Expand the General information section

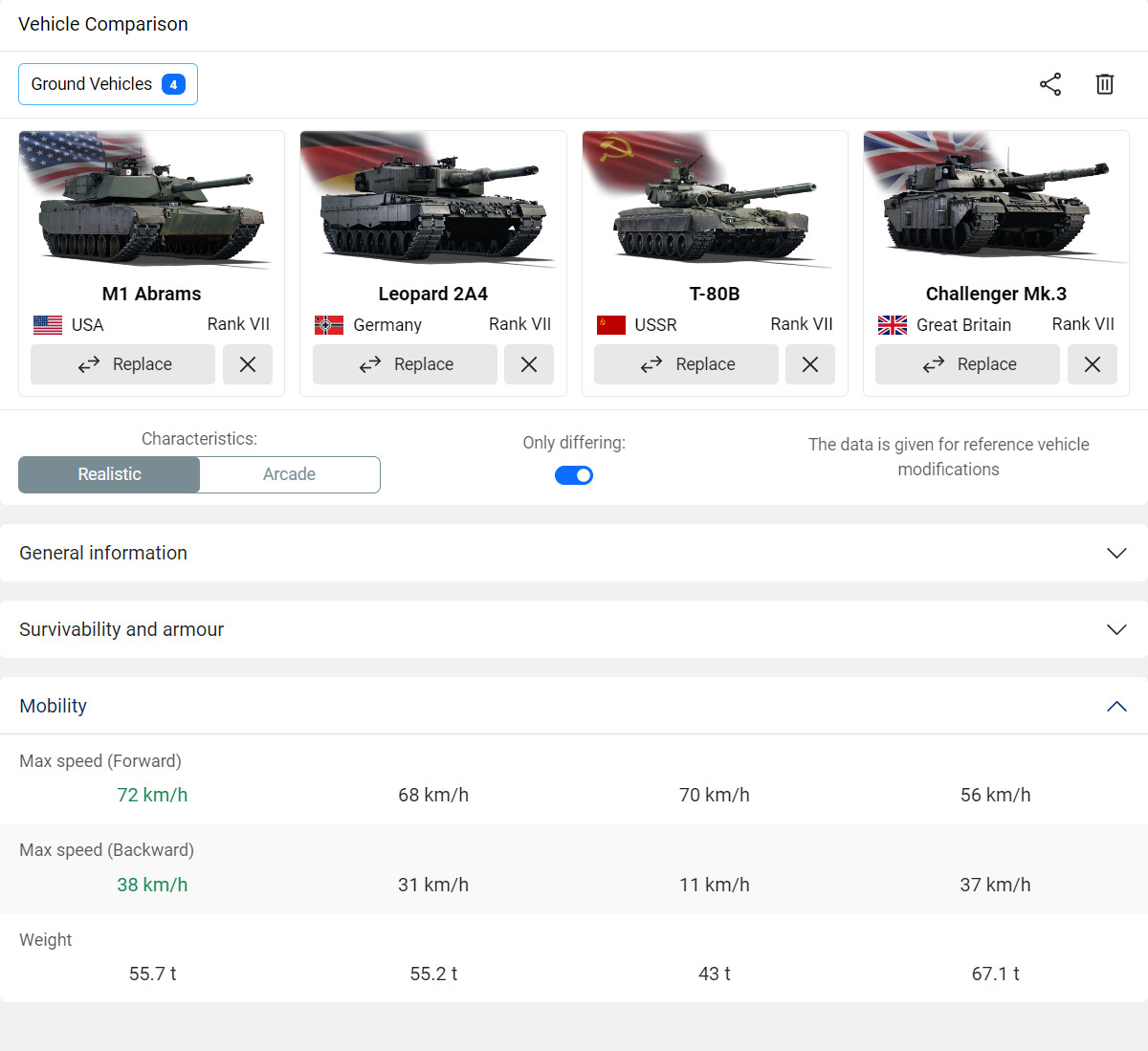[574, 553]
